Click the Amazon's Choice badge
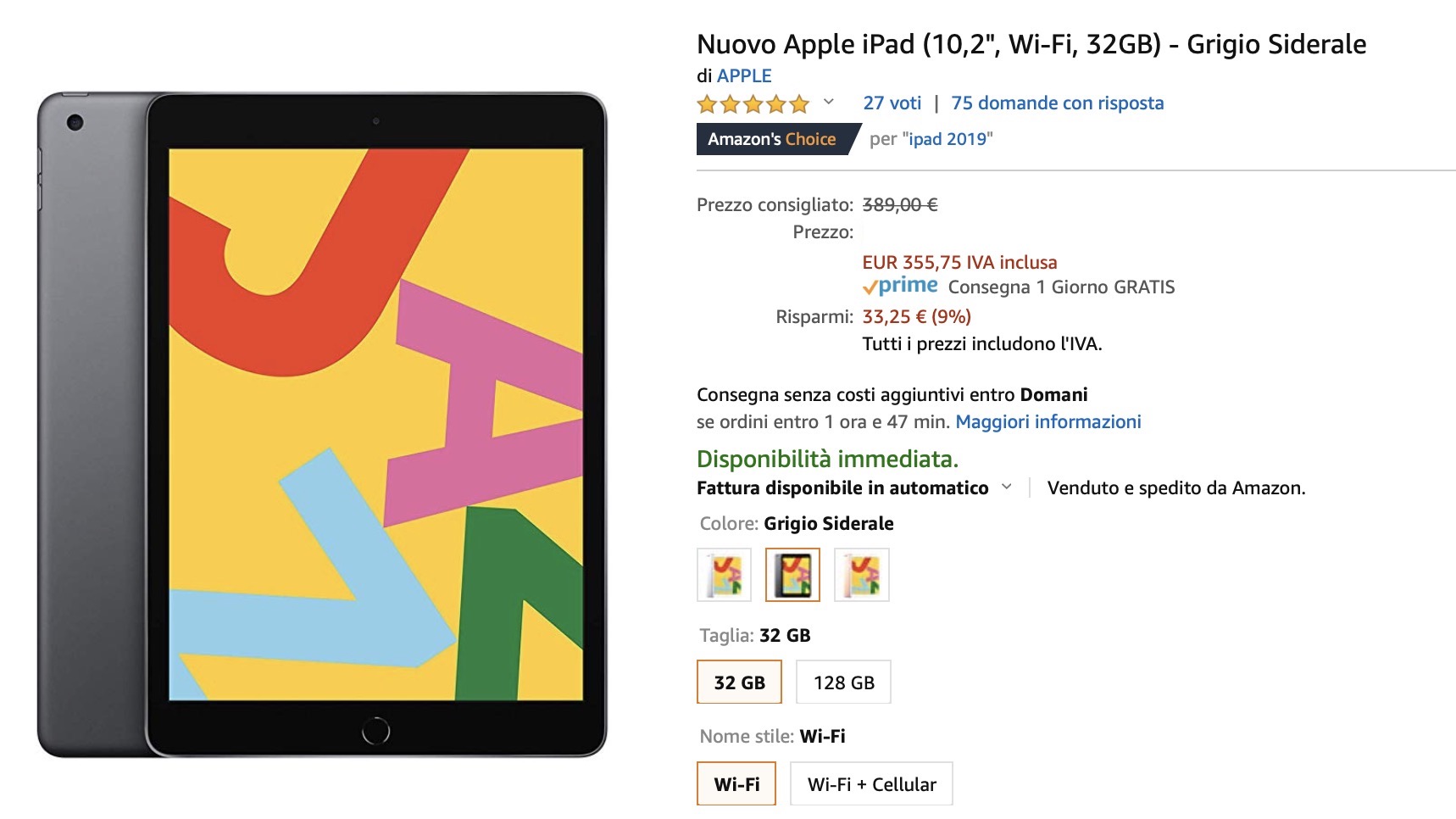 pyautogui.click(x=772, y=139)
